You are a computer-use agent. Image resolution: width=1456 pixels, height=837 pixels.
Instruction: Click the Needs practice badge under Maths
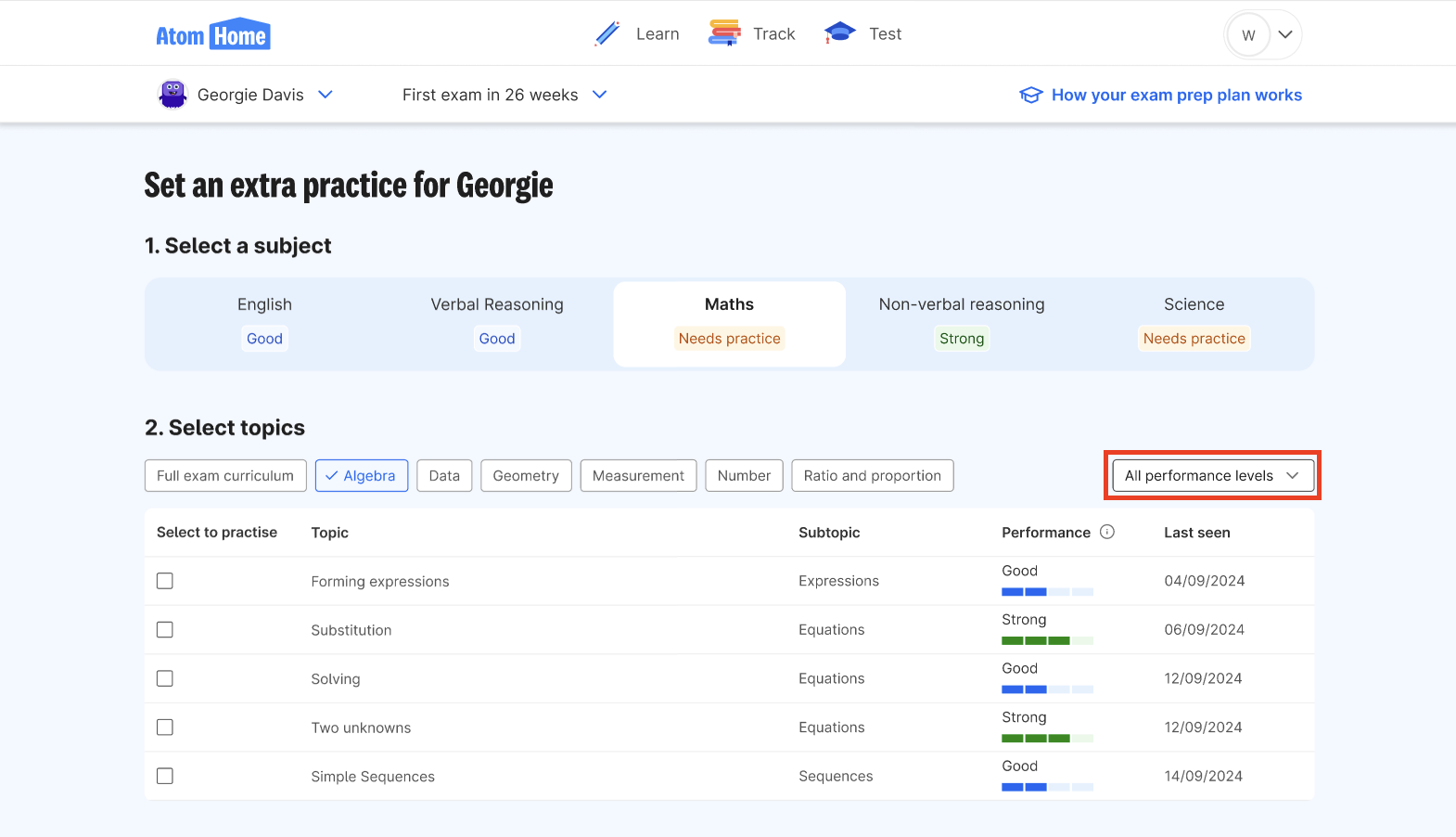[729, 339]
